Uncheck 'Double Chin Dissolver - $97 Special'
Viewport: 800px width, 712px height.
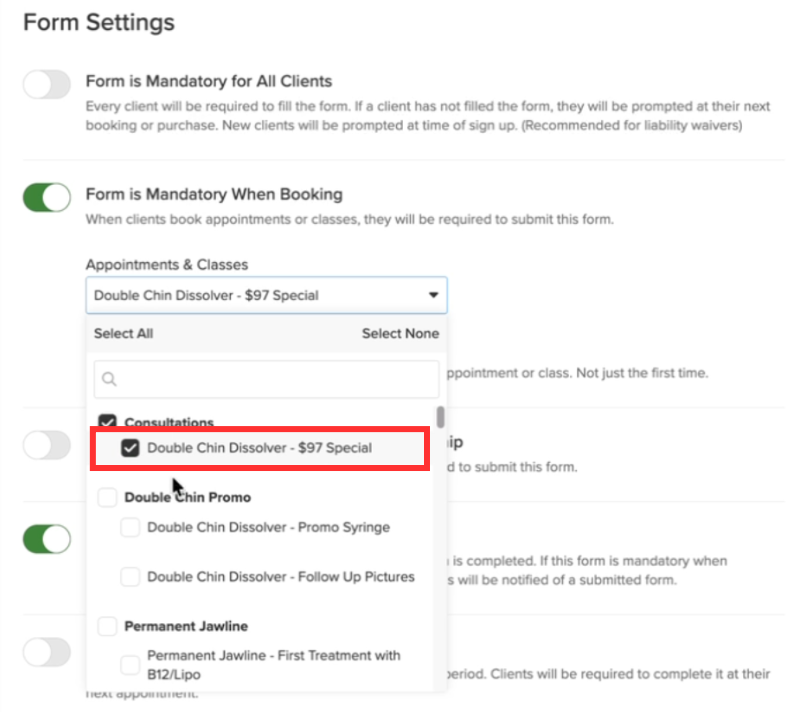130,448
